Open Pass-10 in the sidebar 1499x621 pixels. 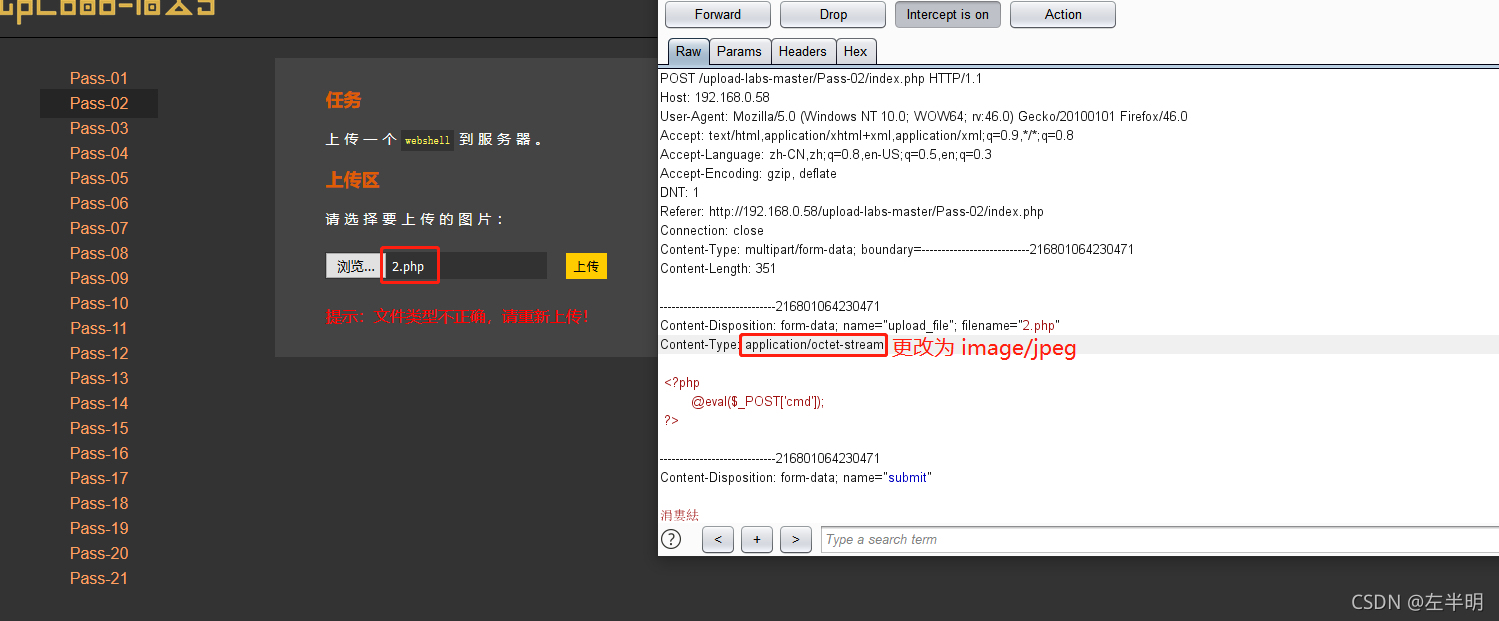click(99, 303)
